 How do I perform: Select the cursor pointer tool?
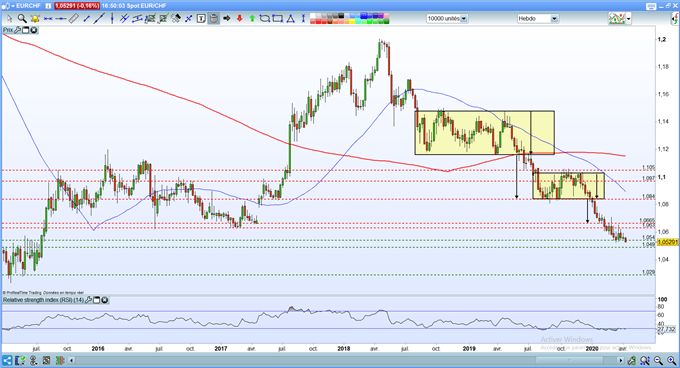point(9,18)
